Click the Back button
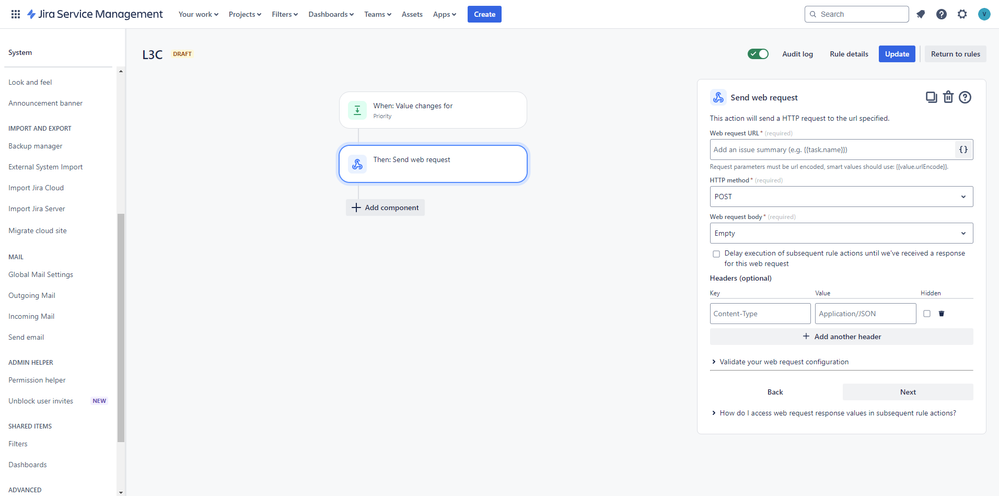 [x=775, y=392]
